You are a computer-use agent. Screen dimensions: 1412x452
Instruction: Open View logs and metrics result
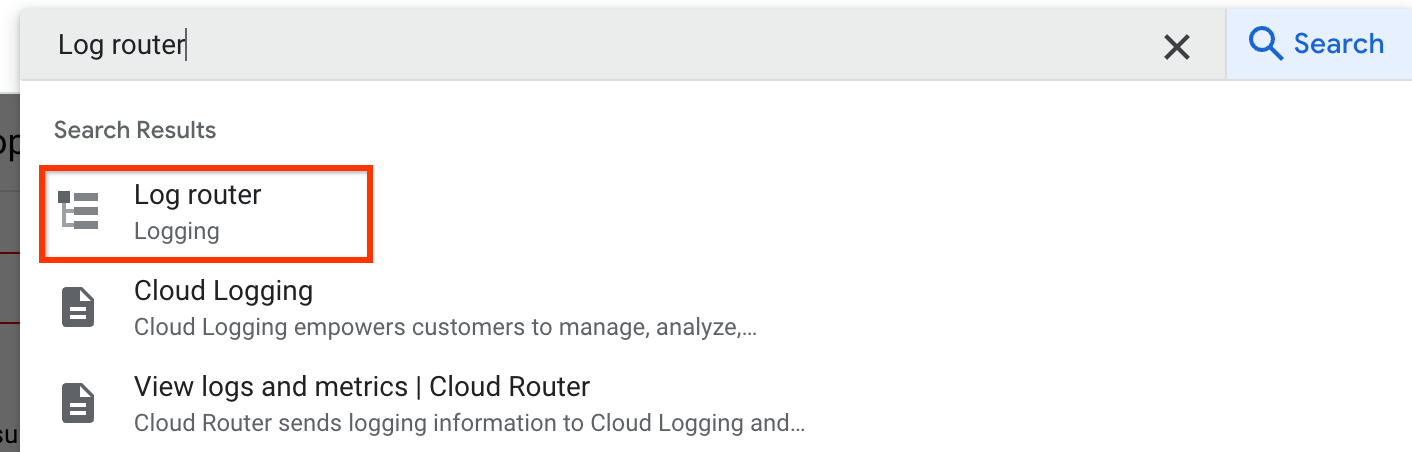tap(361, 387)
